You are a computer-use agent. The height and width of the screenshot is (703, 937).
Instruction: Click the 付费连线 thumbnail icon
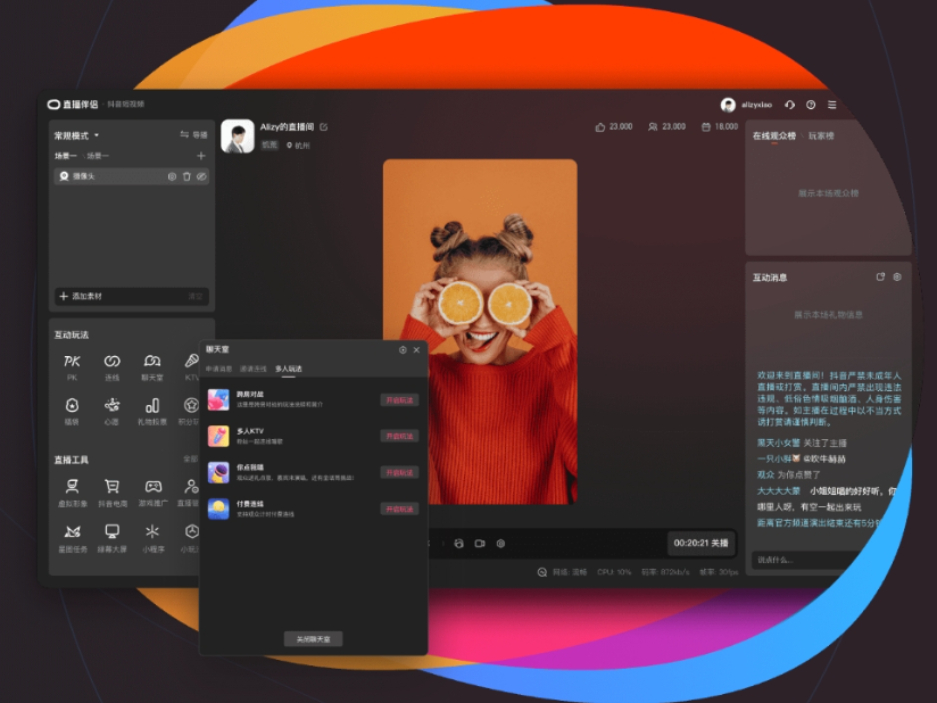pyautogui.click(x=218, y=509)
